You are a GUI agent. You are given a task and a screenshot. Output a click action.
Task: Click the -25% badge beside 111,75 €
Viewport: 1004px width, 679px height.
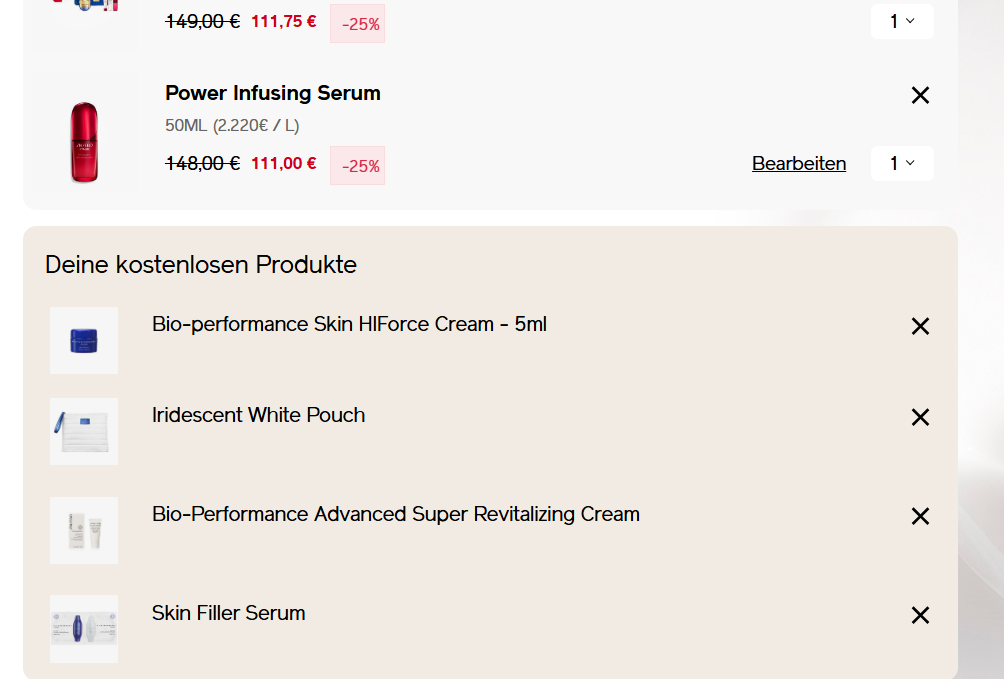pos(357,24)
